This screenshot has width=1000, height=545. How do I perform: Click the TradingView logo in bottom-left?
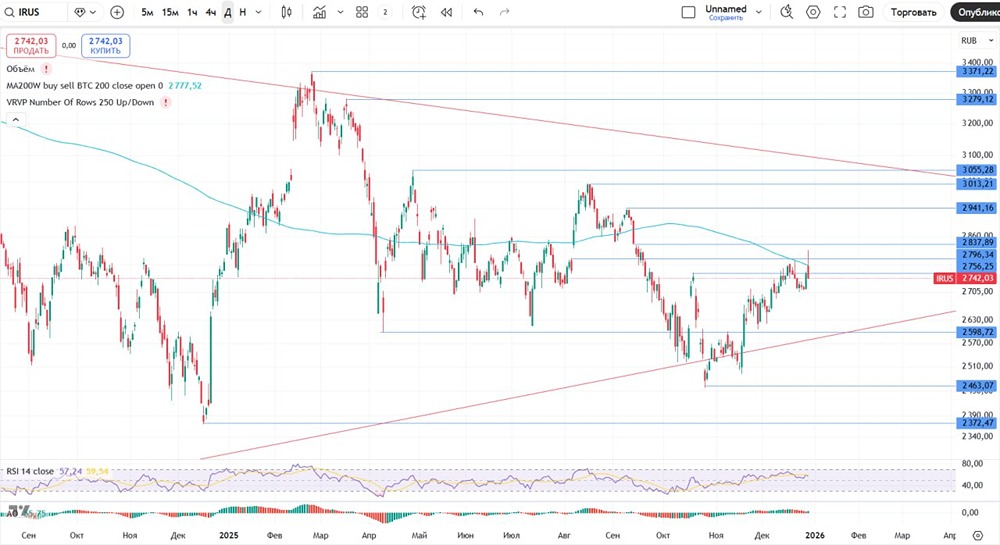pyautogui.click(x=19, y=510)
